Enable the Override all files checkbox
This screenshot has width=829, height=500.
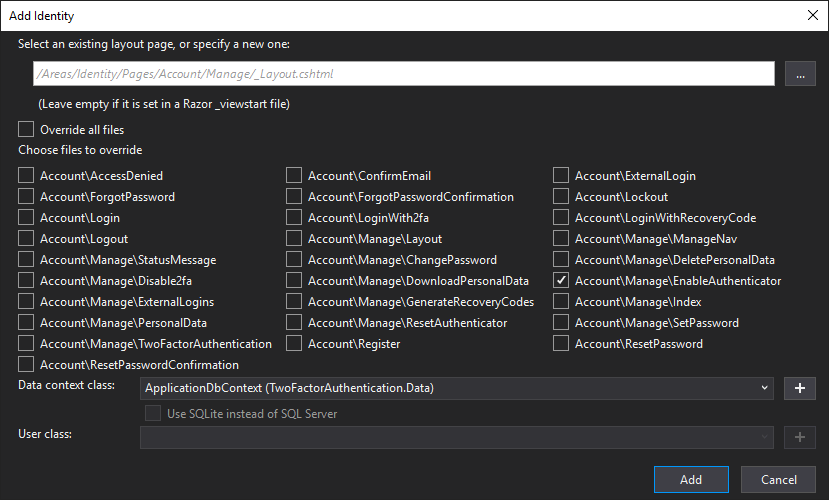26,130
